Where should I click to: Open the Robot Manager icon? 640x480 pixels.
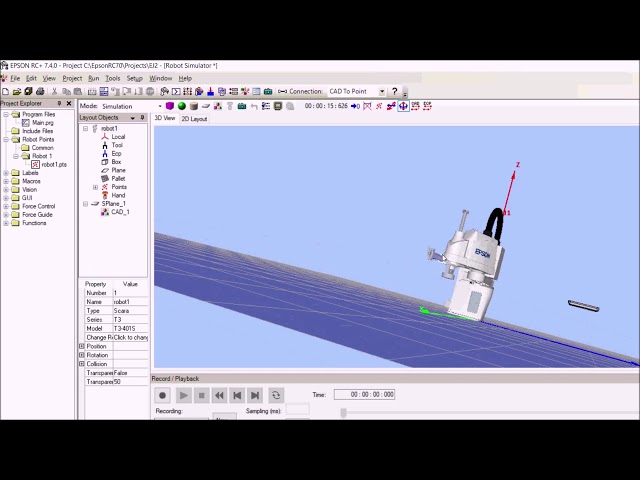[164, 91]
